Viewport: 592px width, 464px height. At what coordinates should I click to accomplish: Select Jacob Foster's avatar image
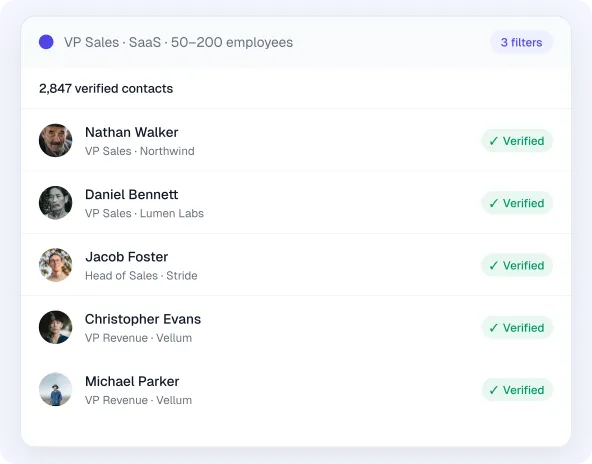coord(56,265)
